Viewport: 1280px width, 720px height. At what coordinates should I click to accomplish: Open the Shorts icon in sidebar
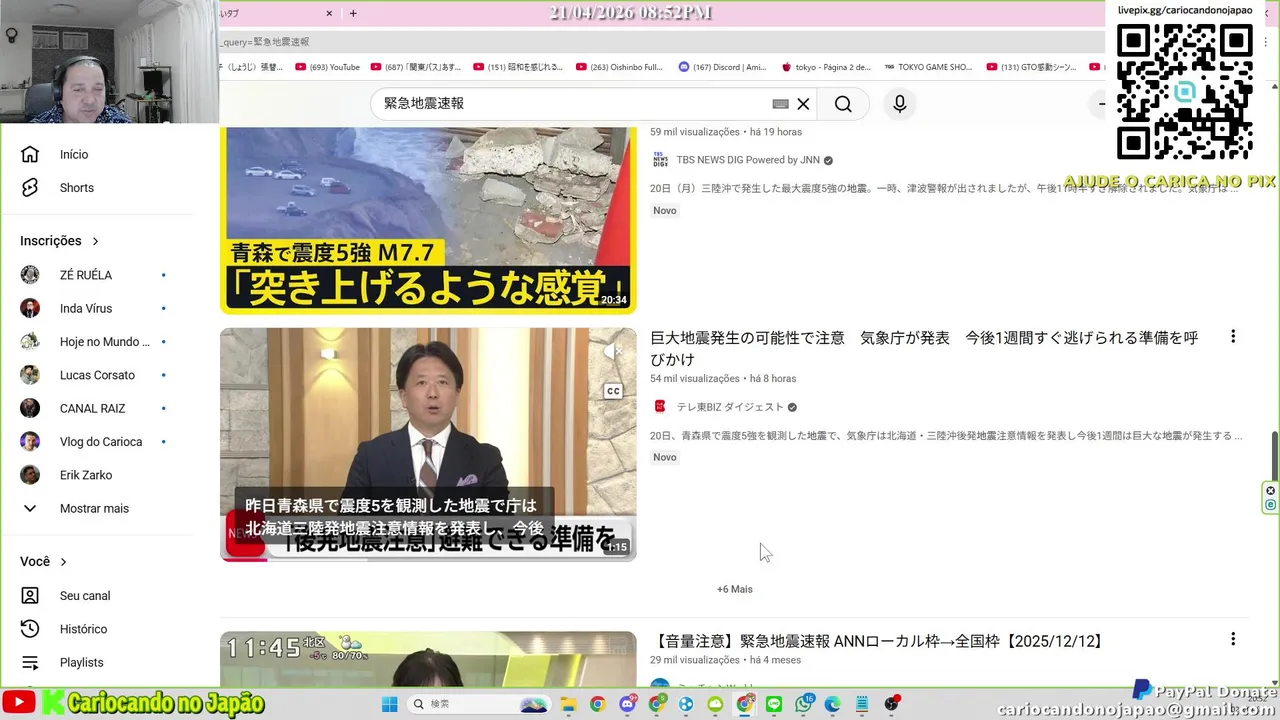click(x=30, y=188)
